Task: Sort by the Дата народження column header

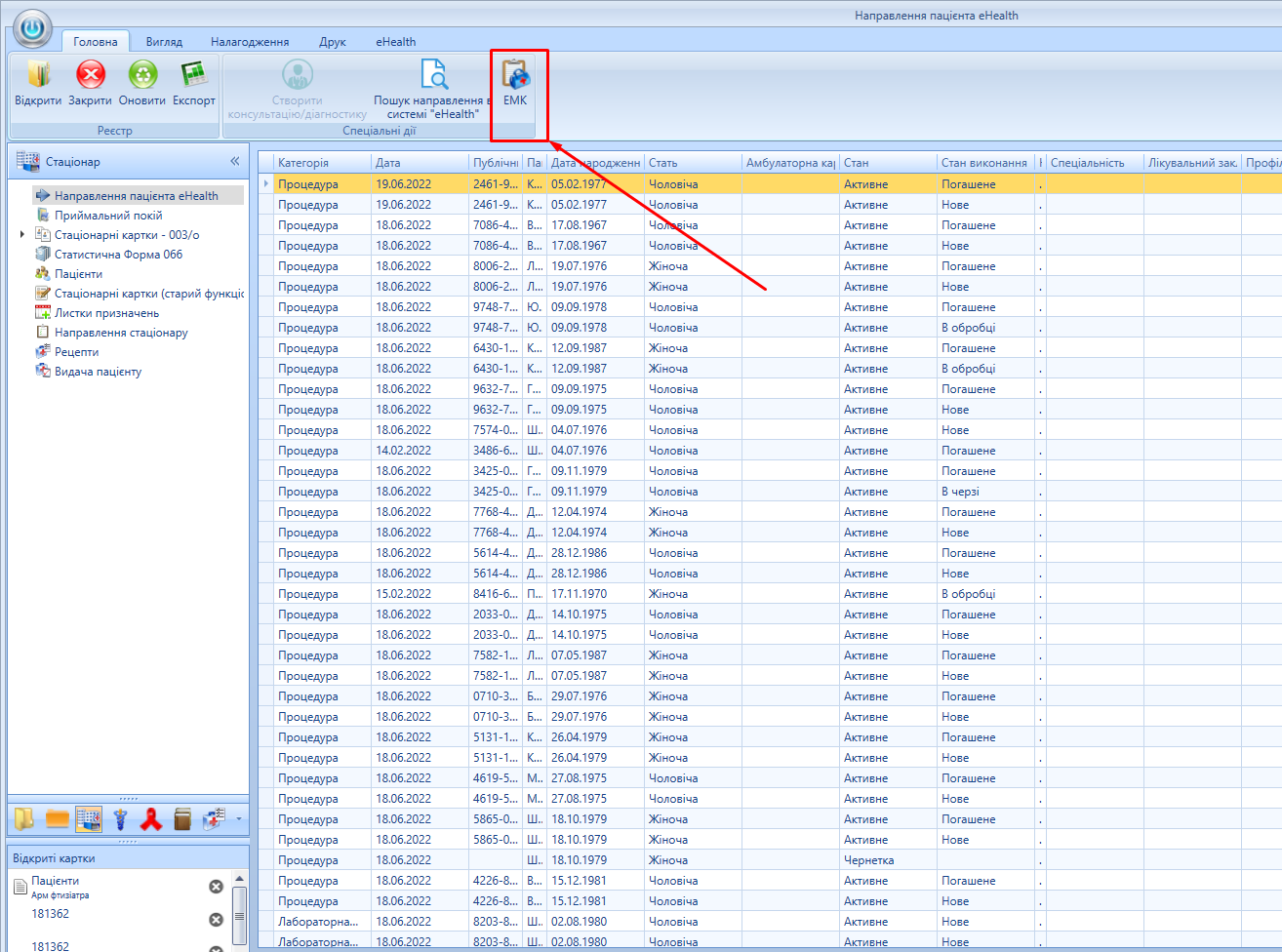Action: coord(595,163)
